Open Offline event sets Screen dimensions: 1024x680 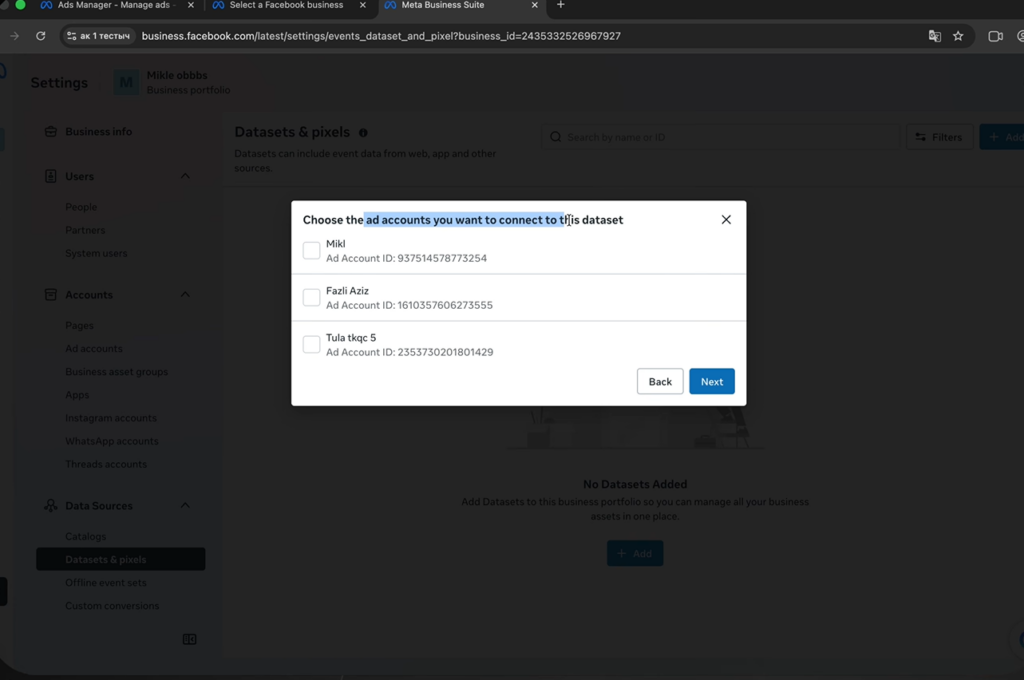(x=106, y=583)
